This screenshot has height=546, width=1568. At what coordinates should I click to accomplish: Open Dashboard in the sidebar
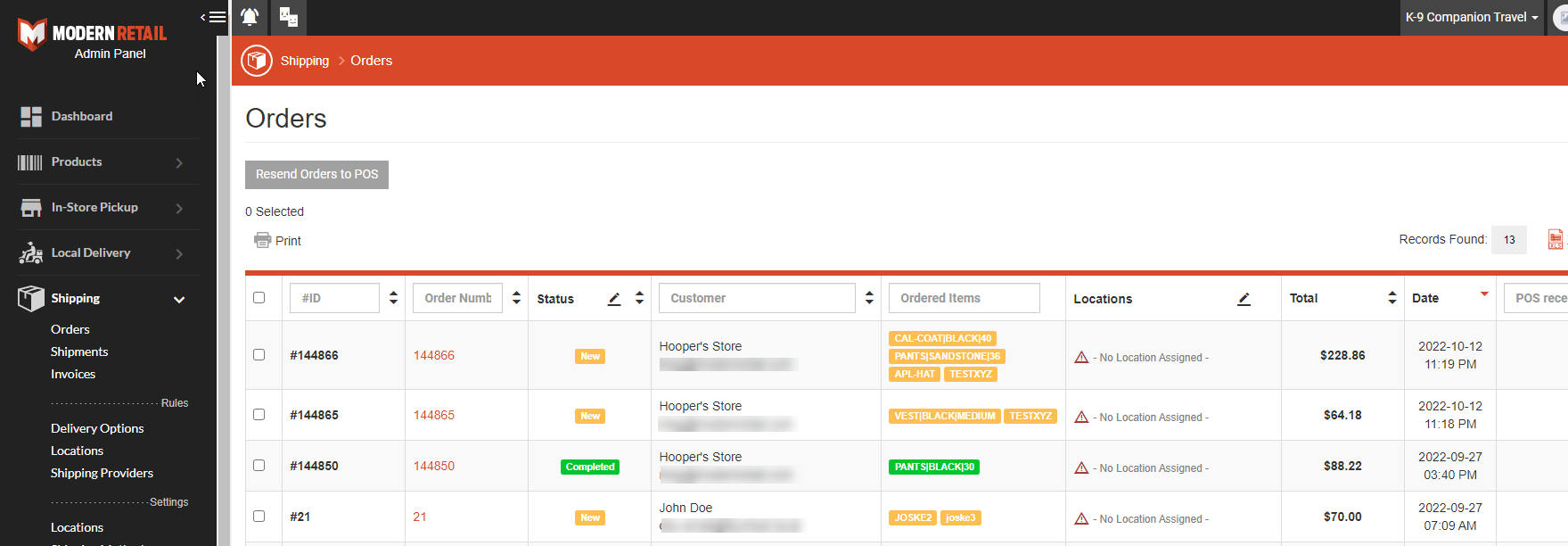[x=82, y=116]
